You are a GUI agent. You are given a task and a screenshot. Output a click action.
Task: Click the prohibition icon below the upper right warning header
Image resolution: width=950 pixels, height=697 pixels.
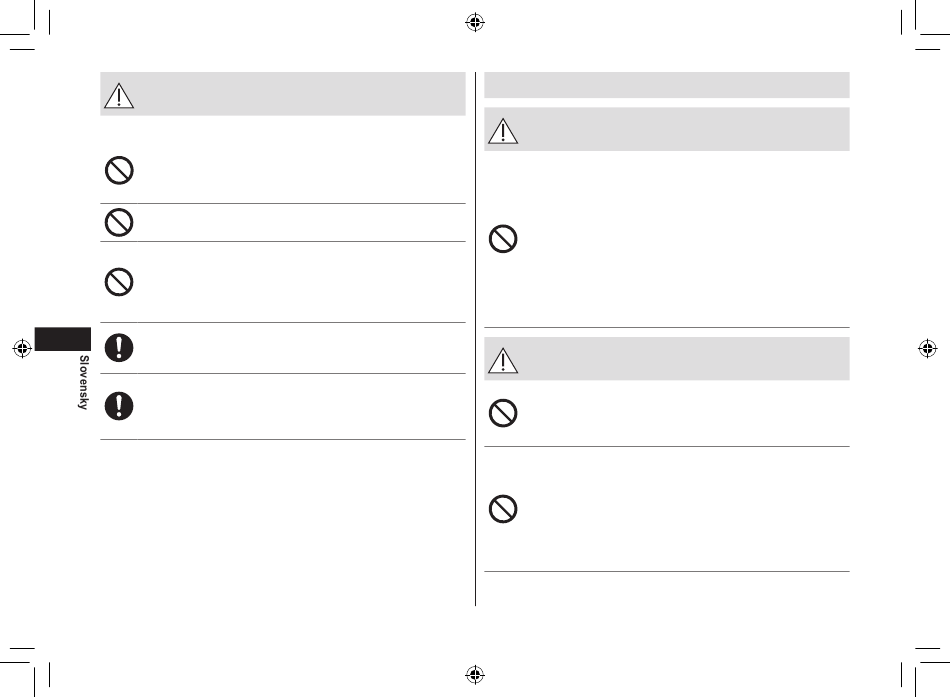click(503, 239)
